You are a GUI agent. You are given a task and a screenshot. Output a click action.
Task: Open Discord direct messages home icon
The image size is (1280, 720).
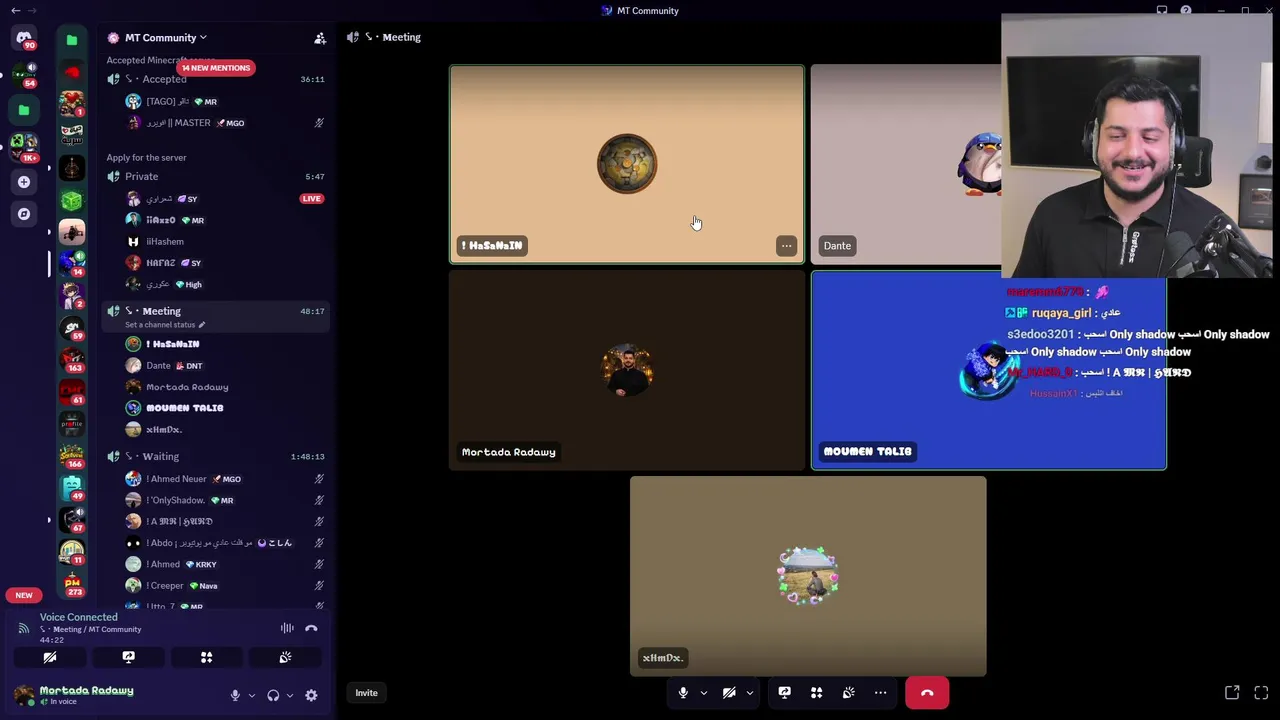[24, 38]
